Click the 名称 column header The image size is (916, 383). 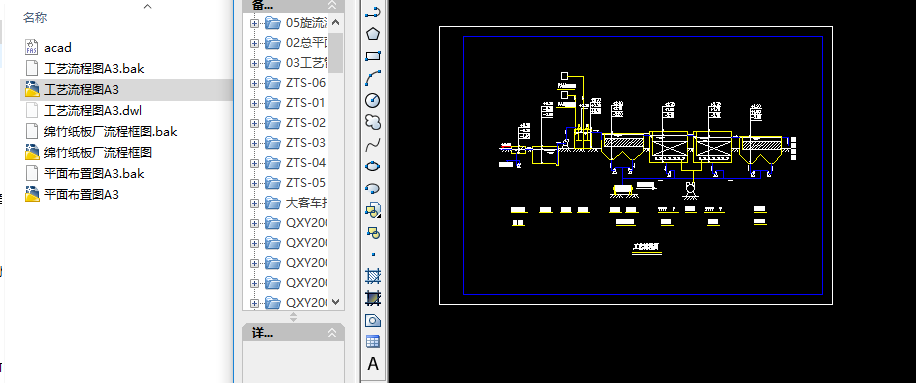pyautogui.click(x=35, y=18)
